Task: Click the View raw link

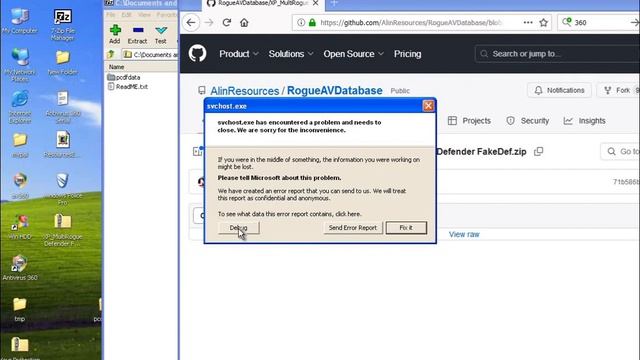Action: 464,234
